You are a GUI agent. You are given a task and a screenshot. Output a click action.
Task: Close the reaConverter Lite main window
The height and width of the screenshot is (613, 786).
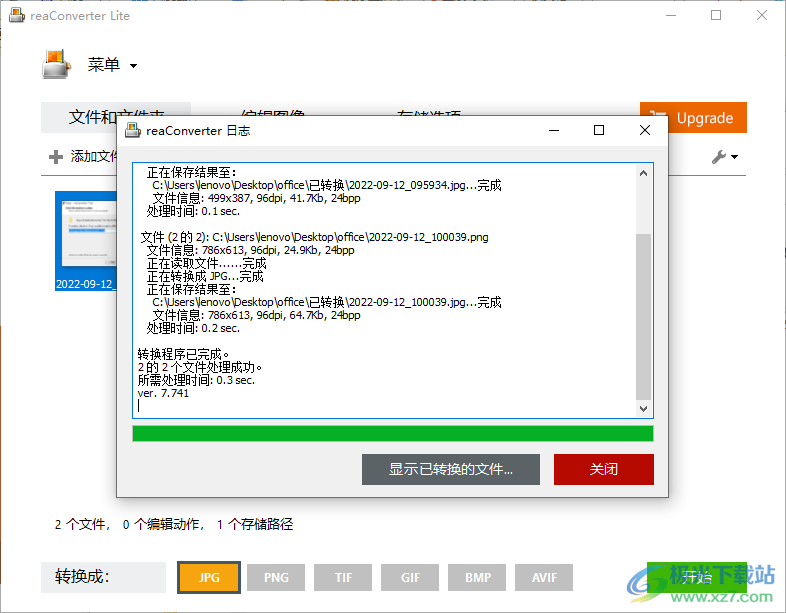pos(762,16)
